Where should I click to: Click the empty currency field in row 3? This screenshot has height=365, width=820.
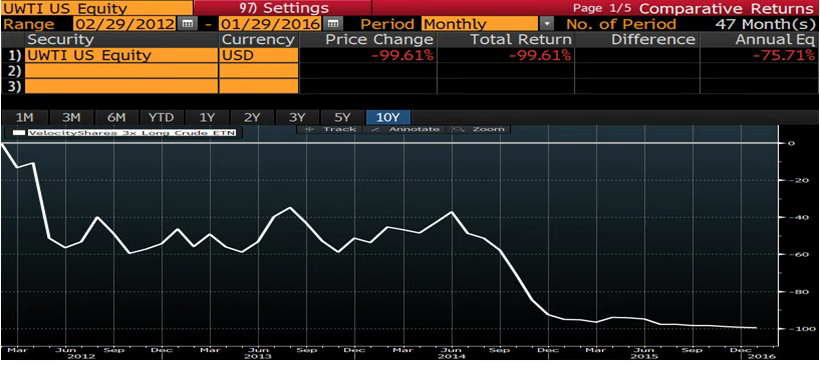tap(259, 86)
